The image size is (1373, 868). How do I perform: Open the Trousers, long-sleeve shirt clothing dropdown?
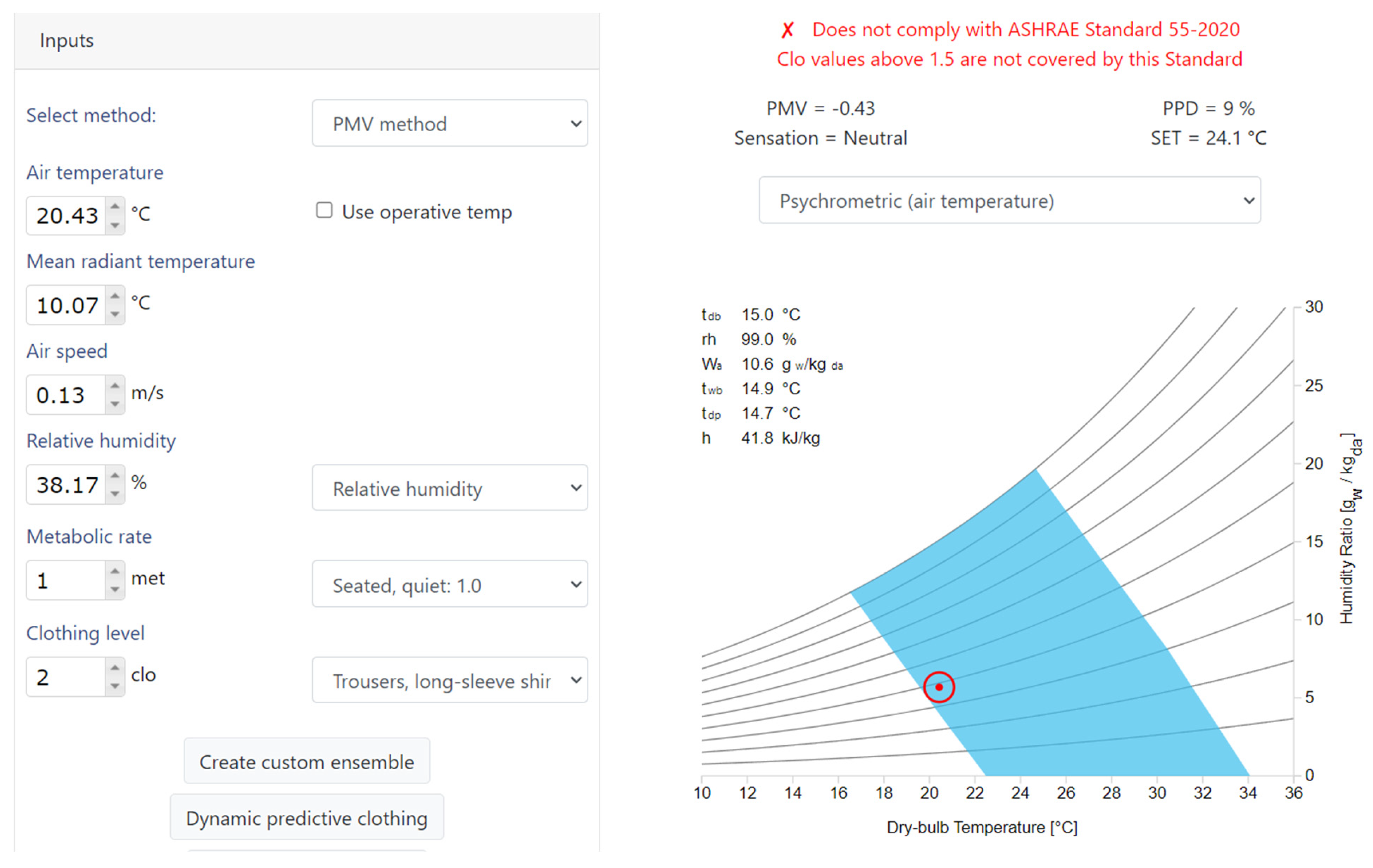point(449,680)
